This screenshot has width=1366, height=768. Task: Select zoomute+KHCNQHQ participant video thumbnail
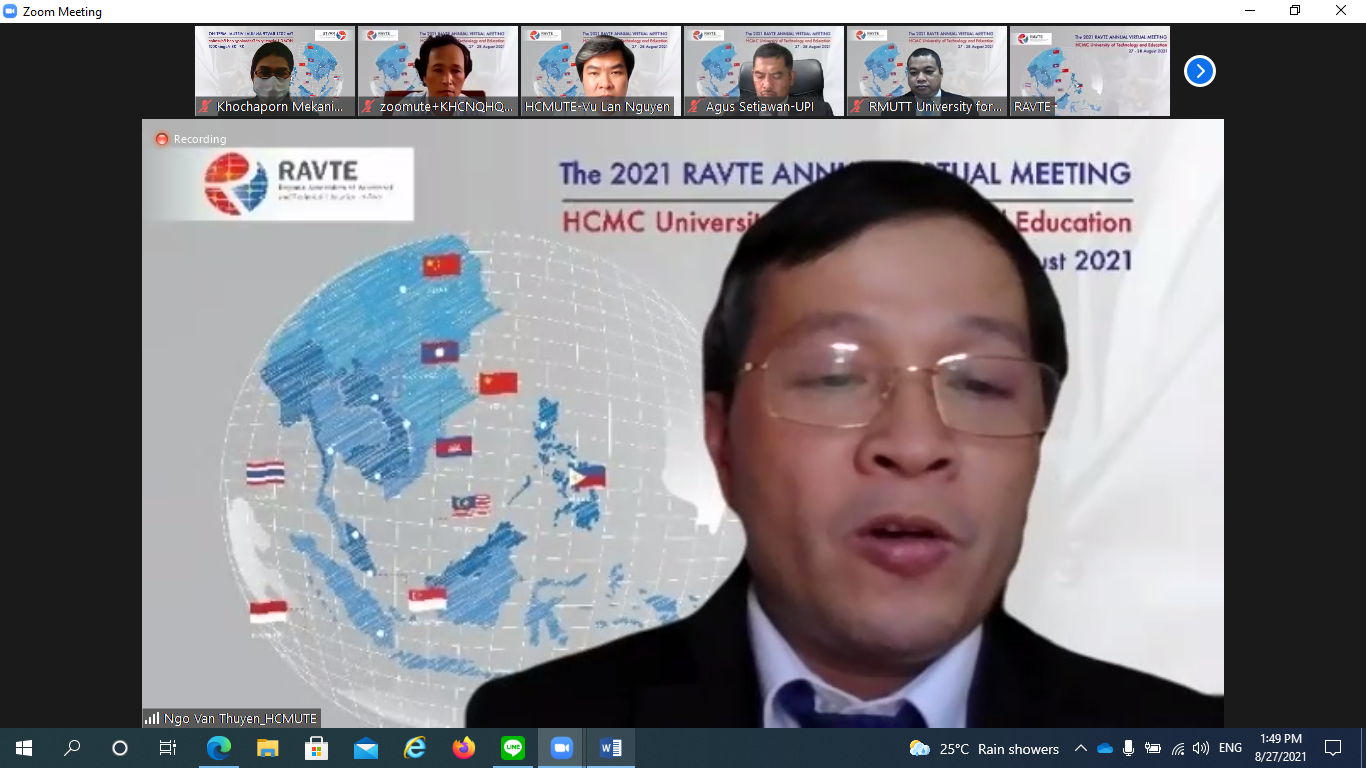click(438, 71)
